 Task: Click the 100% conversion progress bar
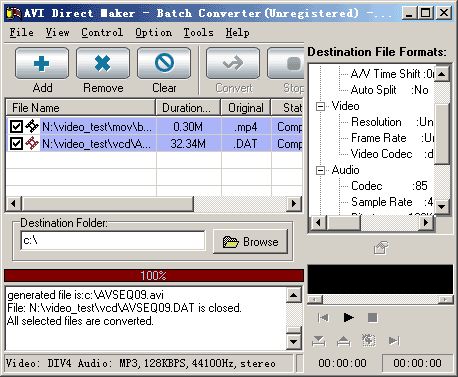154,276
